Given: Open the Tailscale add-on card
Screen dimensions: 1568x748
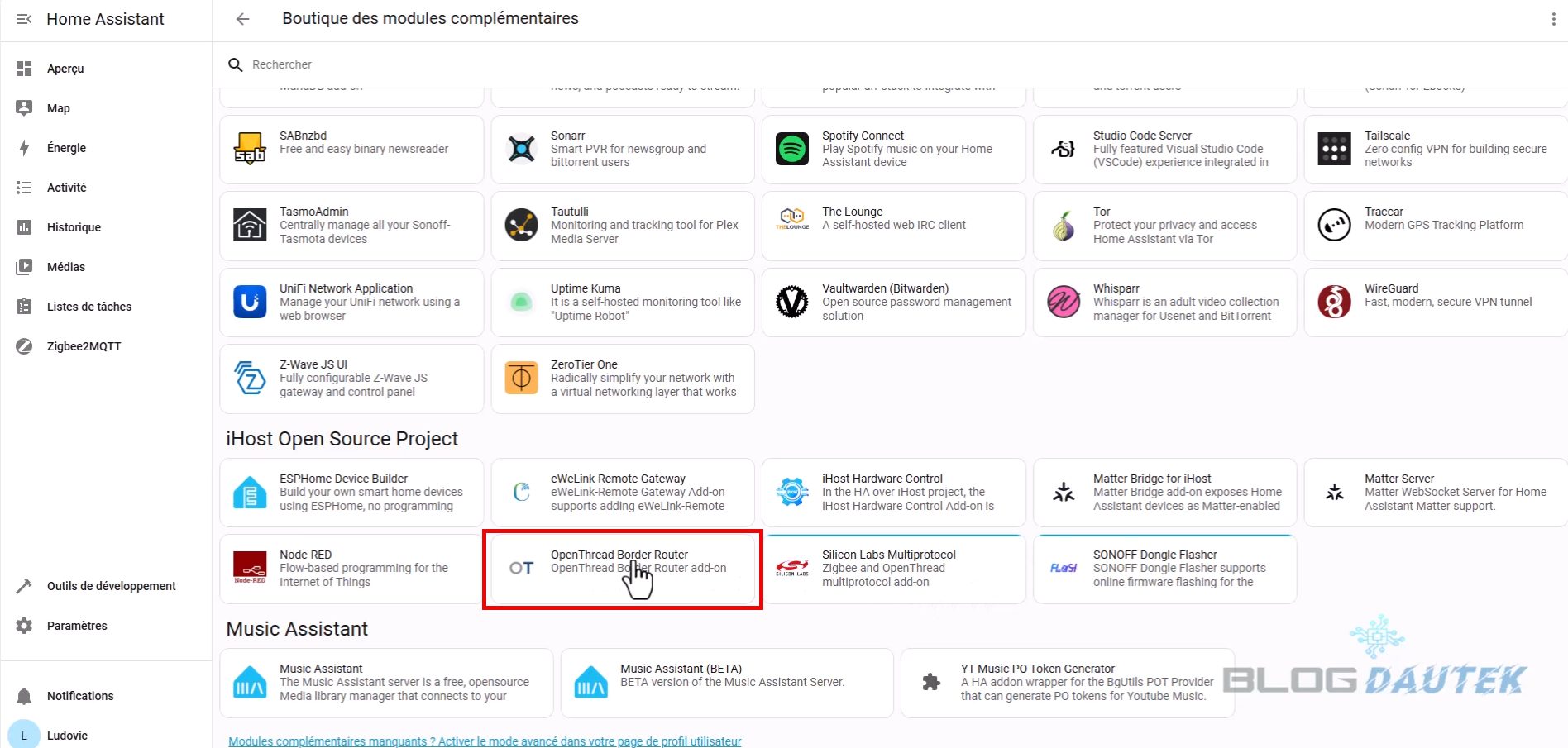Looking at the screenshot, I should coord(1435,150).
